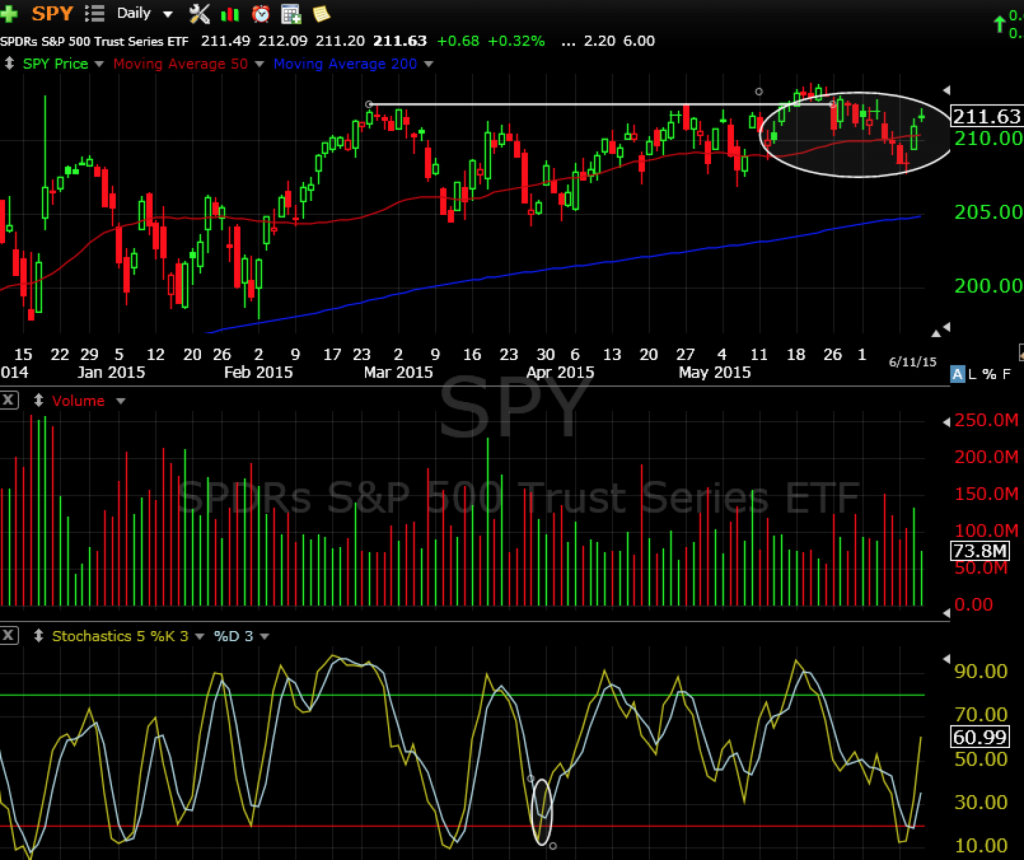
Task: Click the 211.63 current price tag
Action: point(987,116)
